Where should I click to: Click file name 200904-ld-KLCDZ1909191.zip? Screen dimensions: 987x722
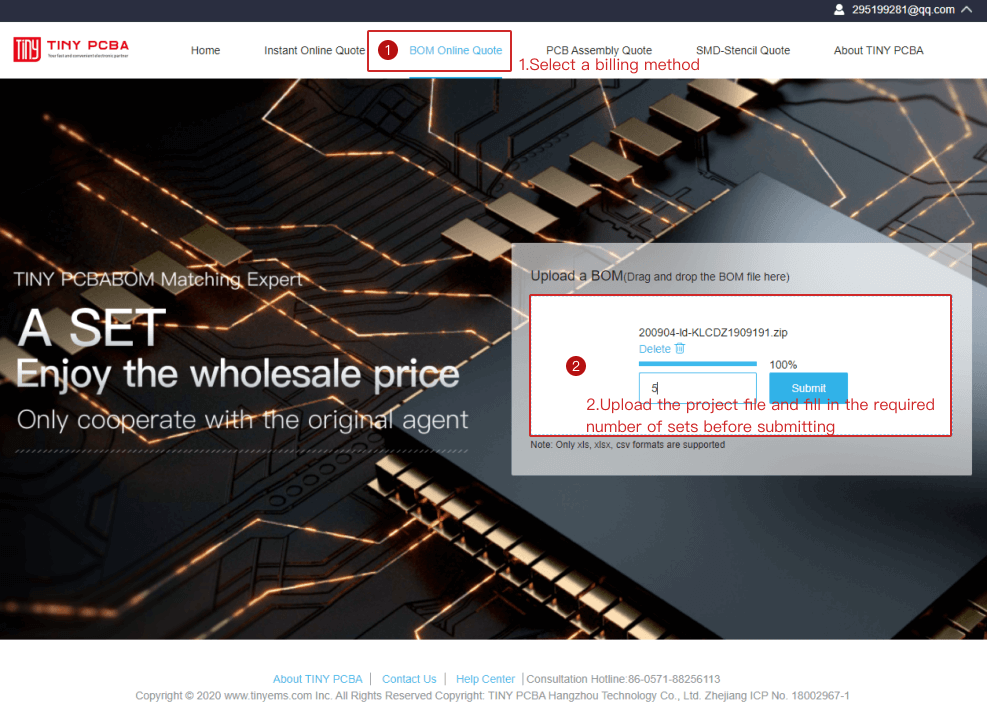(713, 332)
